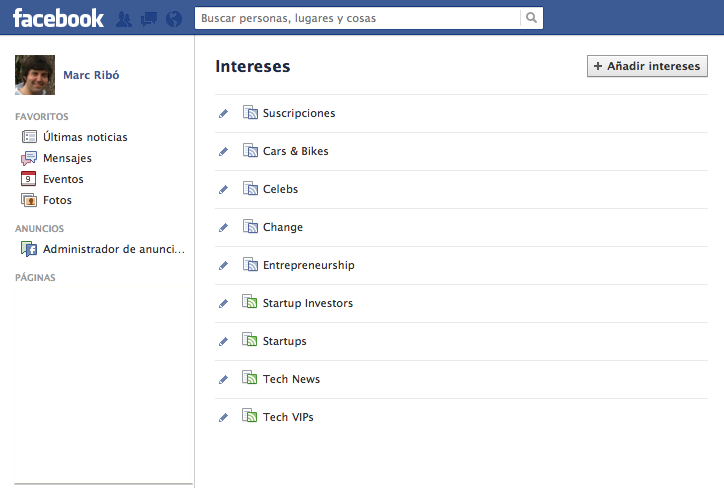Click the Mensajes speech bubble icon
The width and height of the screenshot is (724, 488).
click(x=29, y=158)
